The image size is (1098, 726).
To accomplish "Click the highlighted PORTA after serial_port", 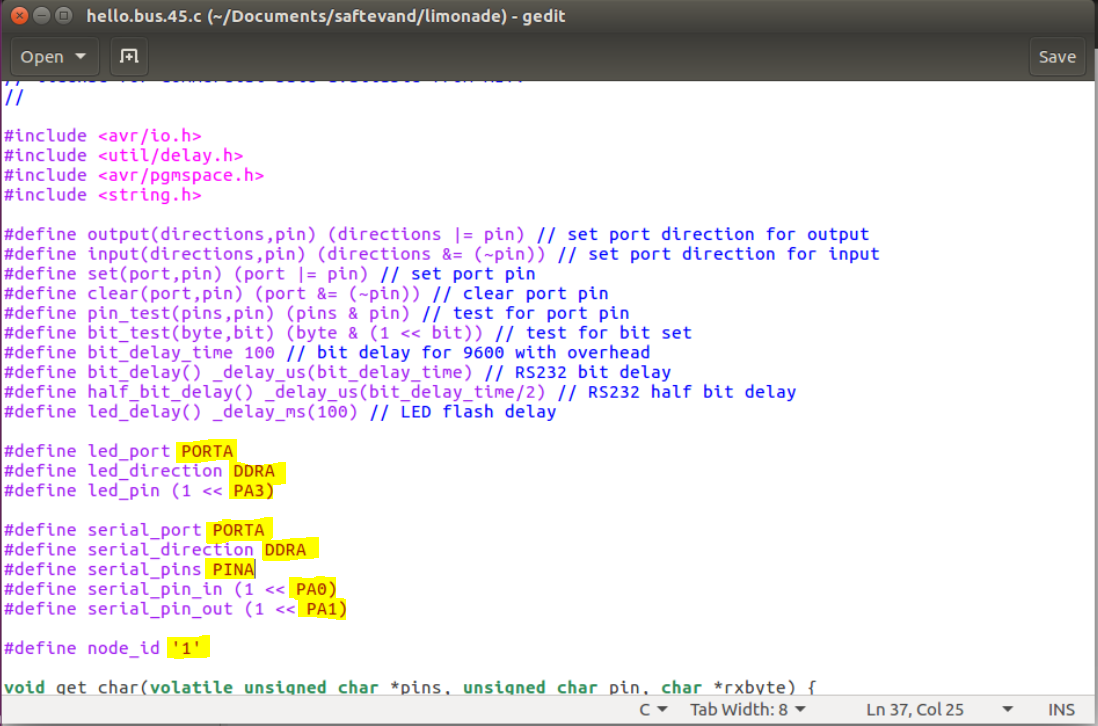I will (x=239, y=530).
